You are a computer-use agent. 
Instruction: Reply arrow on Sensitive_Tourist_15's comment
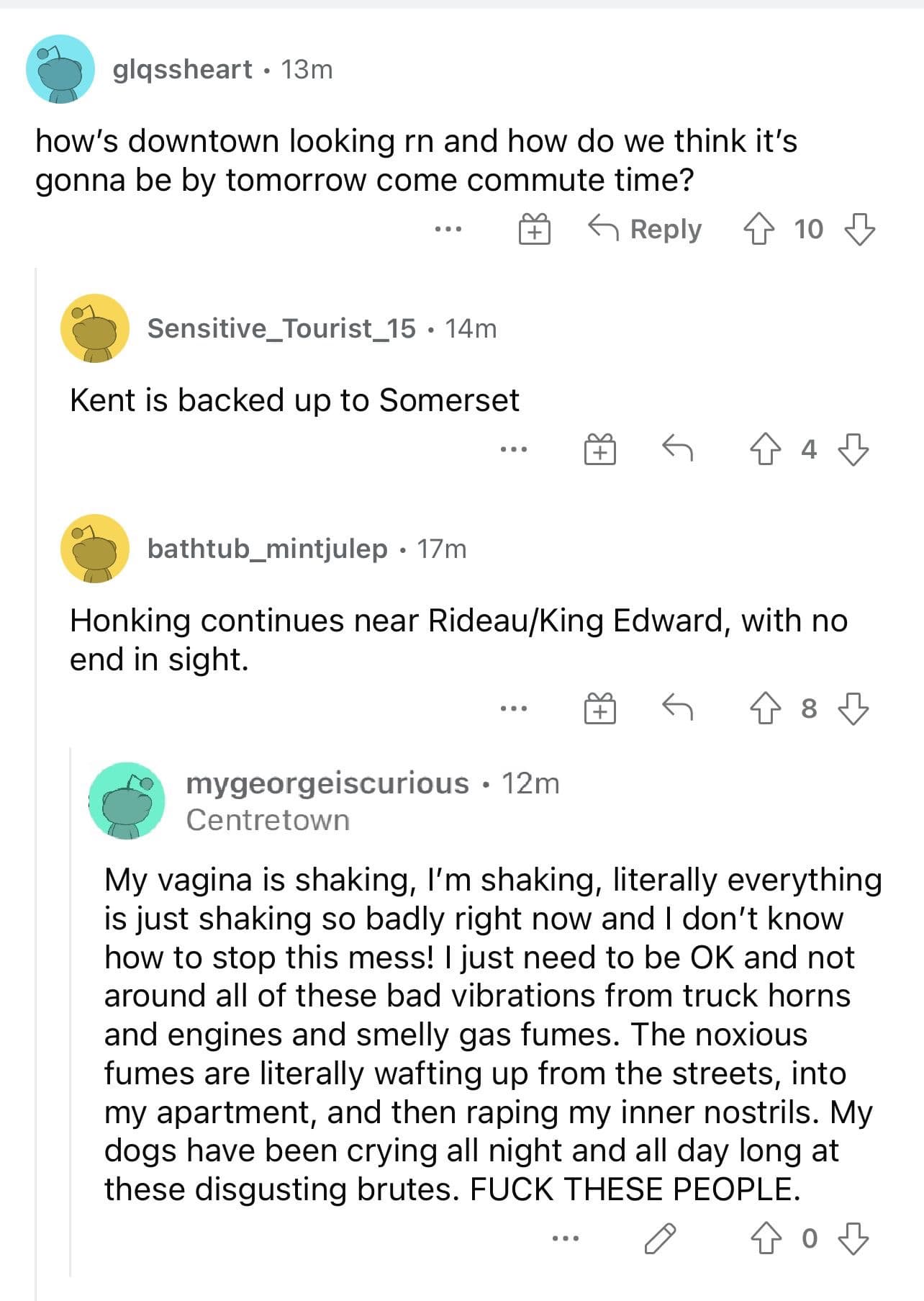pos(677,449)
